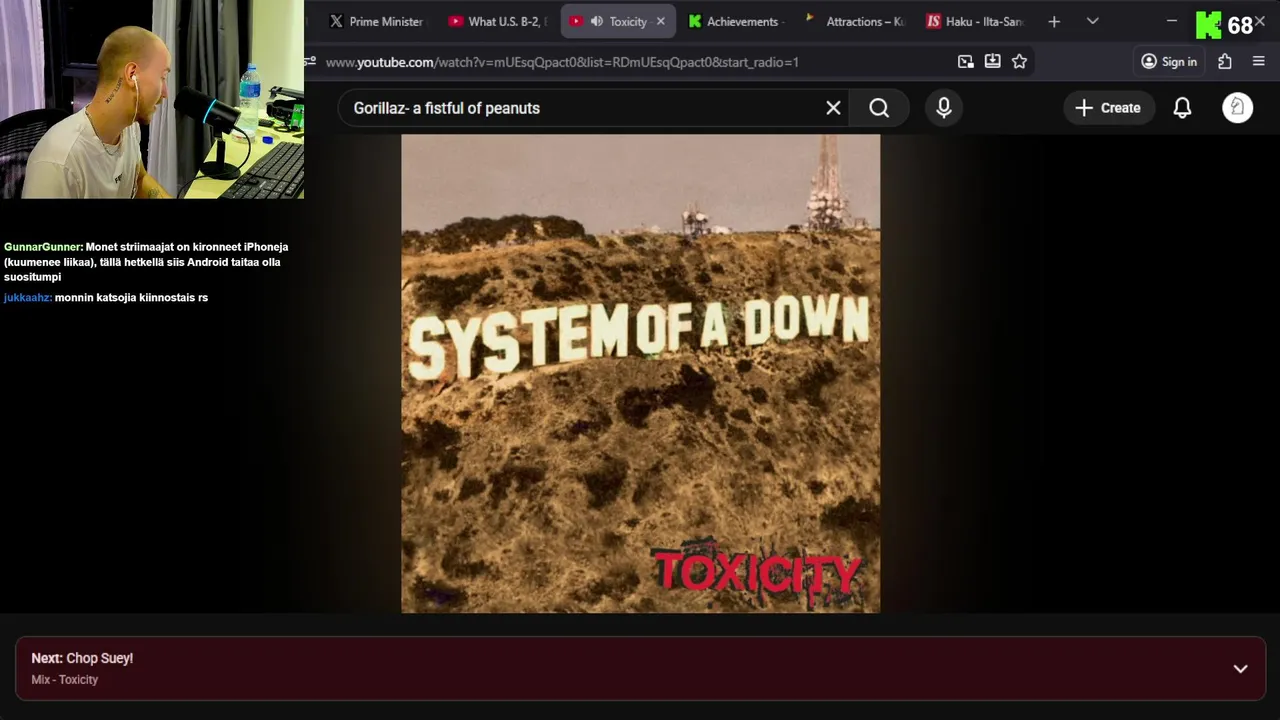Click the YouTube Create button

[x=1109, y=108]
